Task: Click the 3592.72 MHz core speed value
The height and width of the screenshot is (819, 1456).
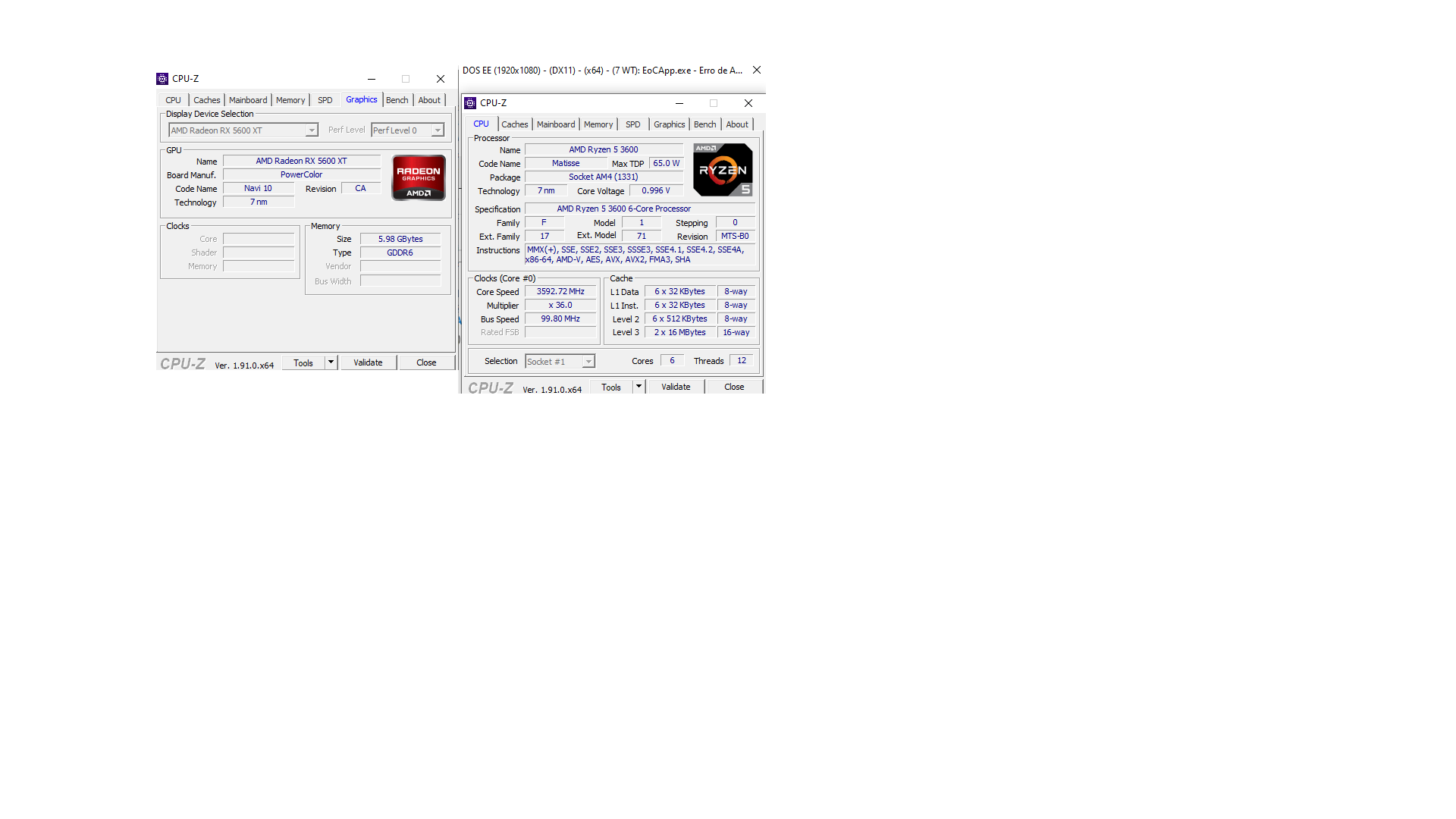Action: (561, 291)
